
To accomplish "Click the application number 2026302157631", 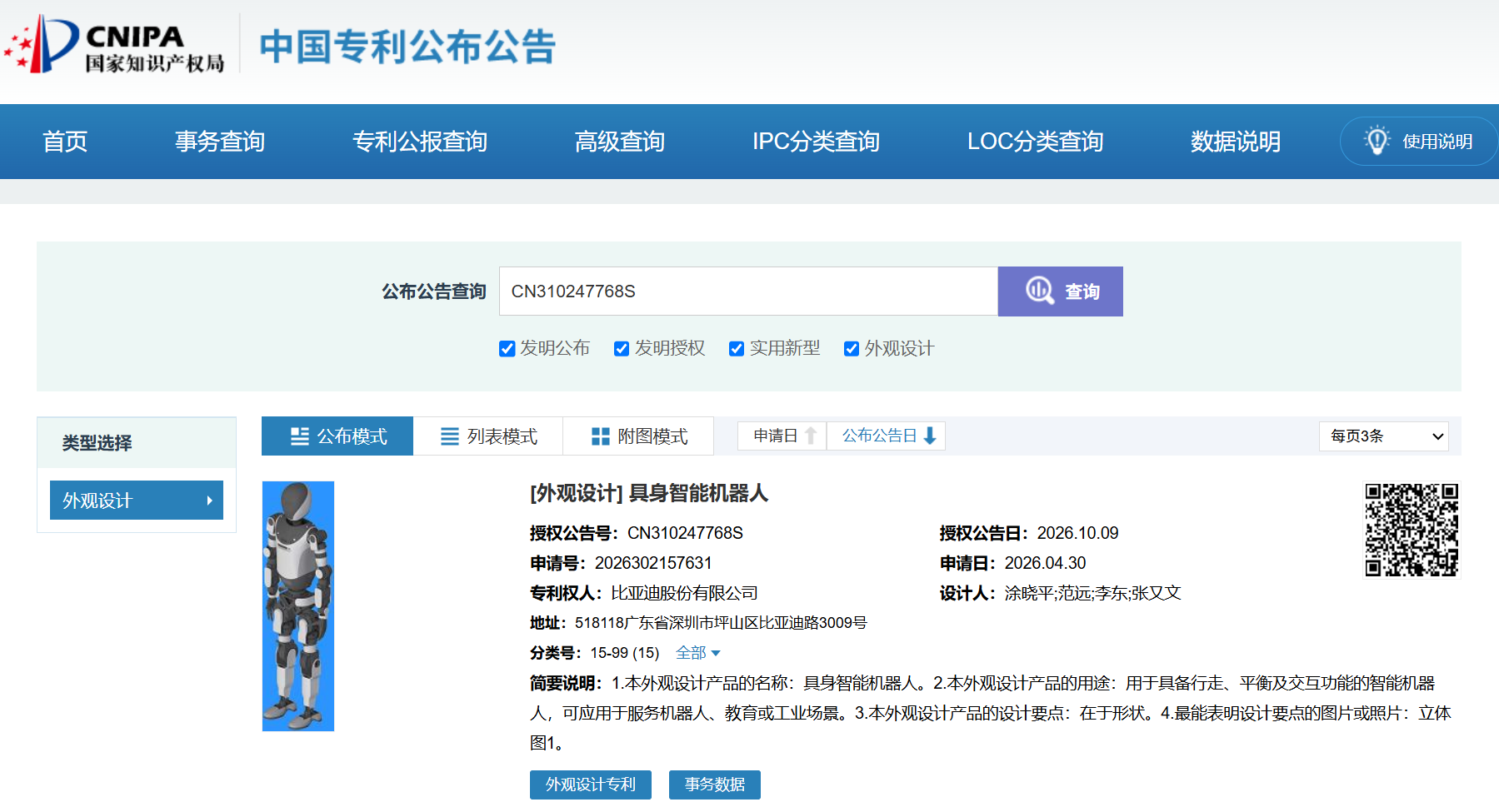I will (x=653, y=563).
